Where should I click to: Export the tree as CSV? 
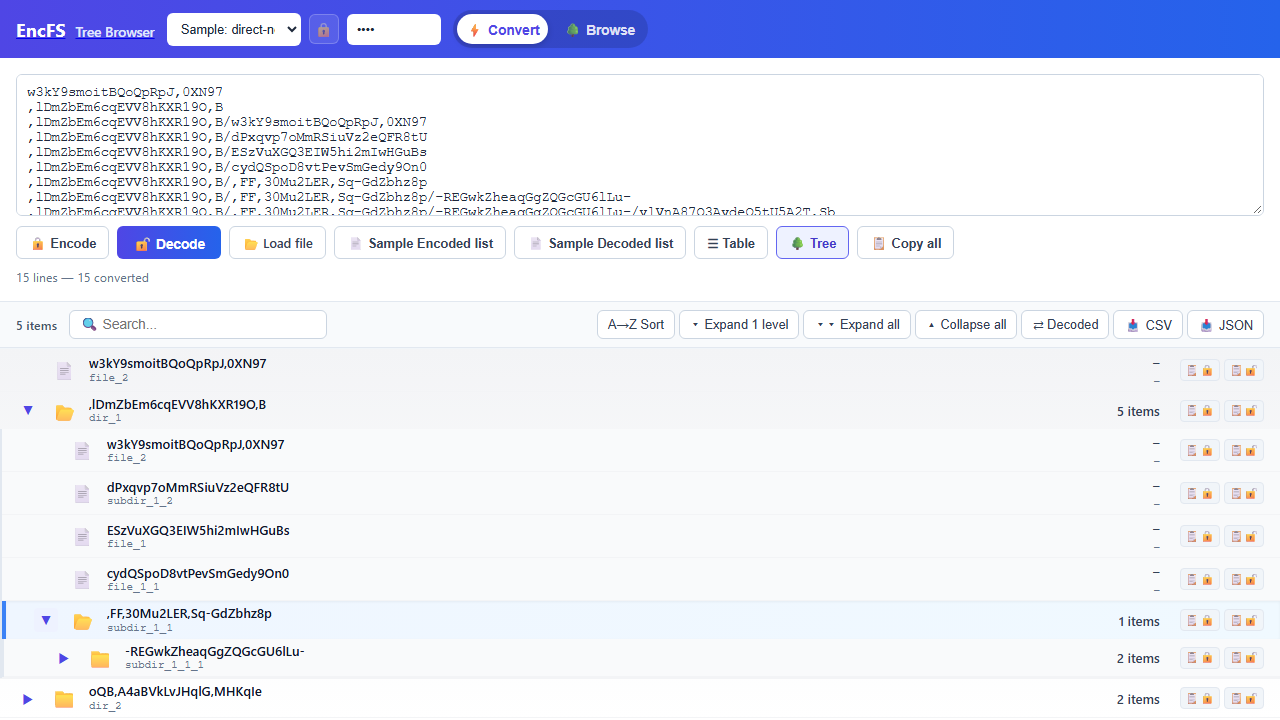(x=1148, y=325)
